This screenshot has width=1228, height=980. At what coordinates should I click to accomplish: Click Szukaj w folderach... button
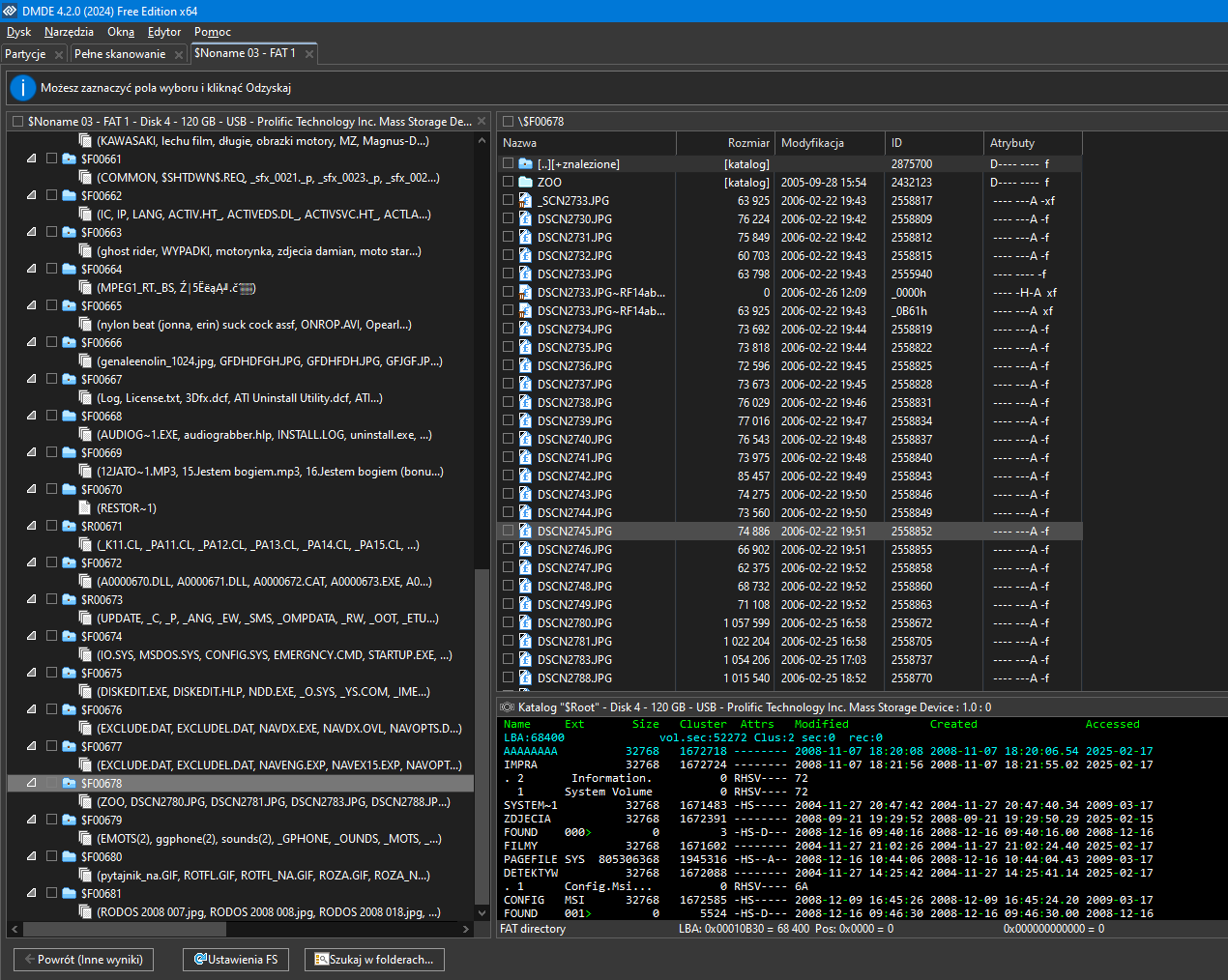pyautogui.click(x=374, y=959)
